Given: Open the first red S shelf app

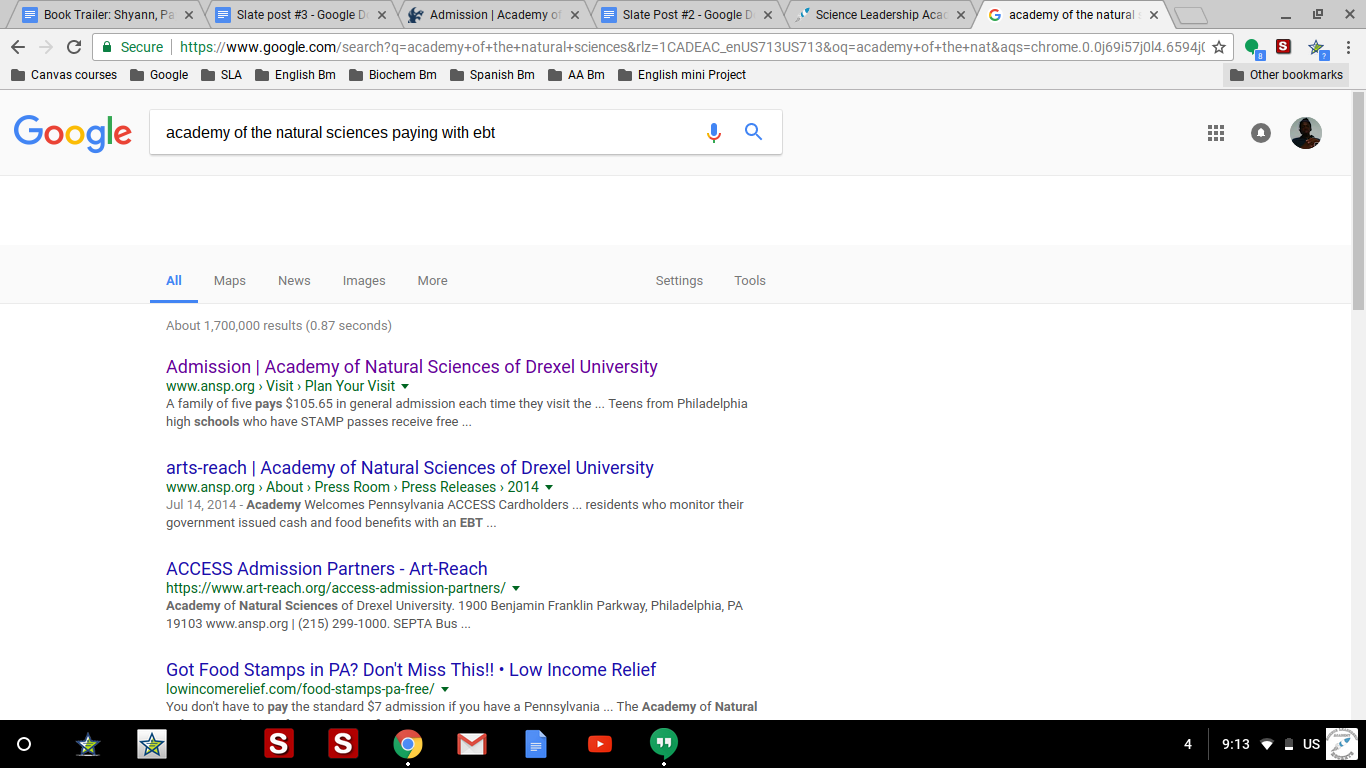Looking at the screenshot, I should tap(279, 744).
